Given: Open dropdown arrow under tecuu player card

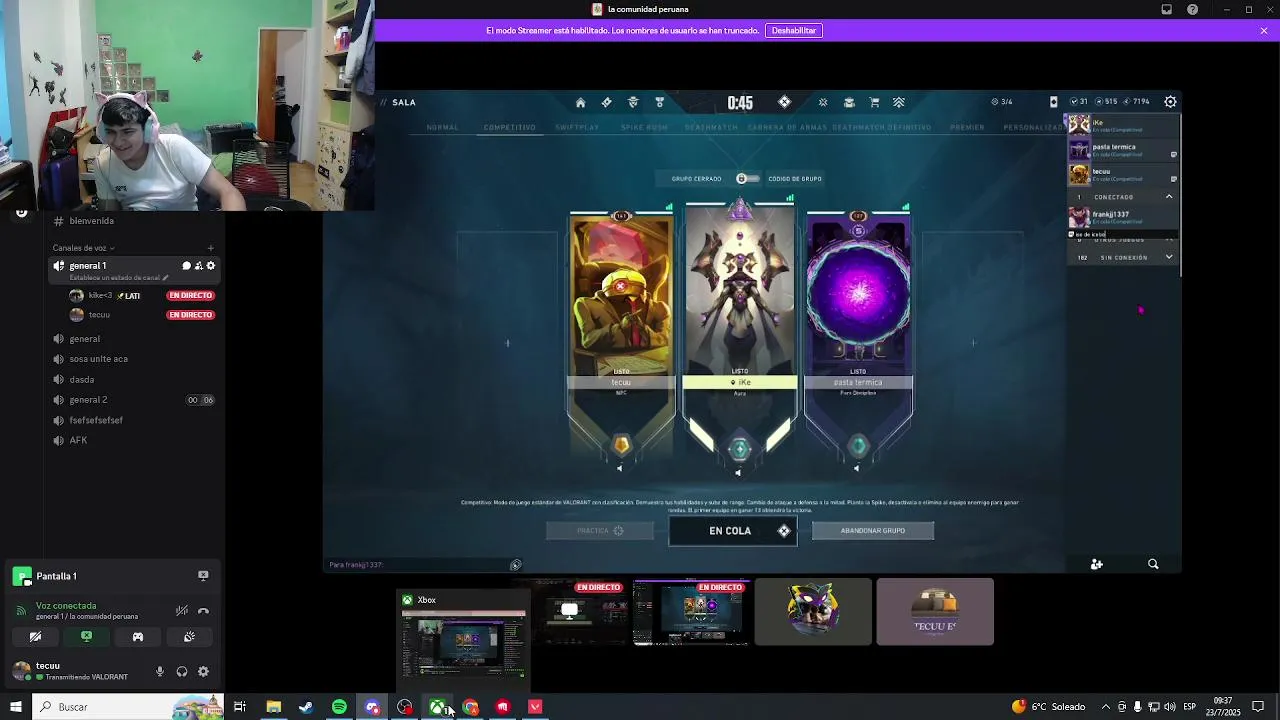Looking at the screenshot, I should click(619, 468).
